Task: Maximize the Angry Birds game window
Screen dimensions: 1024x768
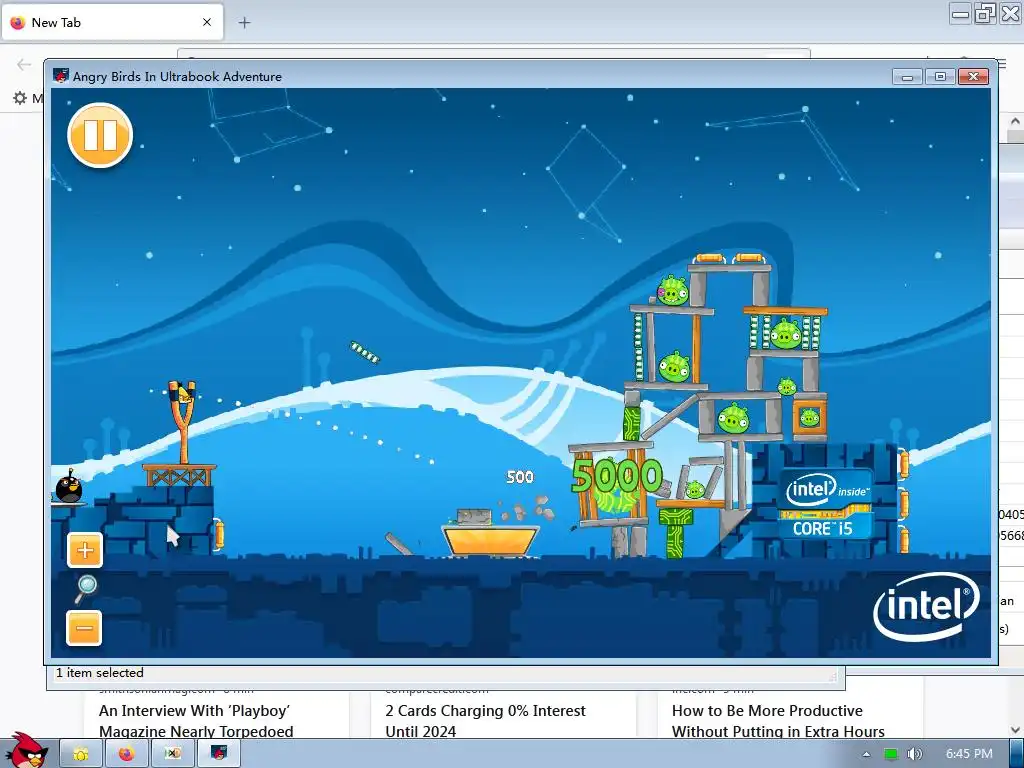Action: coord(940,76)
